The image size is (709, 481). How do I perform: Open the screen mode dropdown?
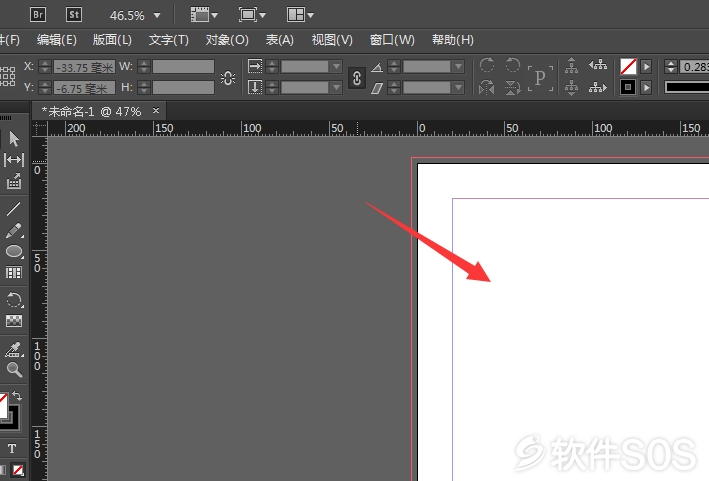[252, 15]
